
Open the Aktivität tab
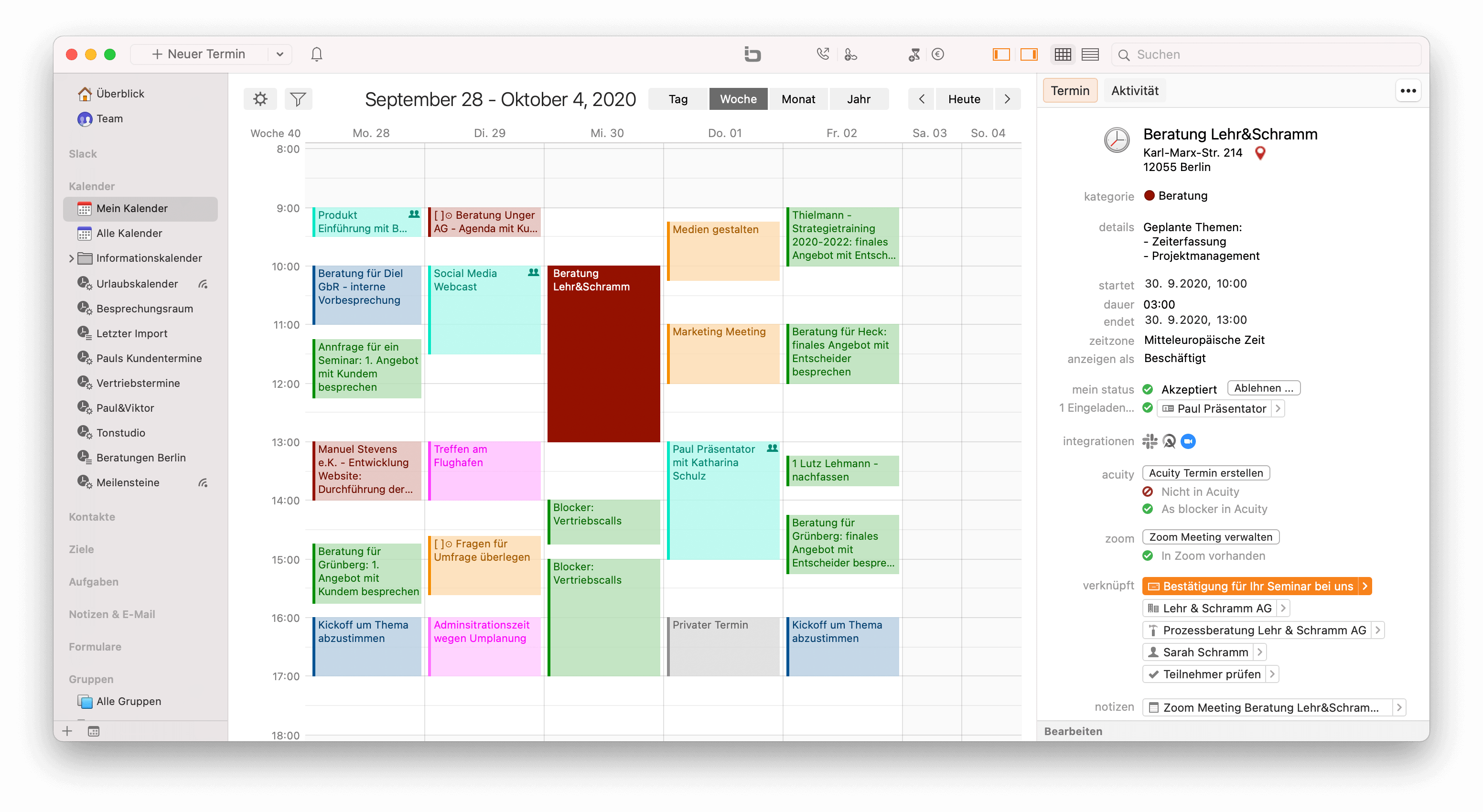click(1135, 91)
